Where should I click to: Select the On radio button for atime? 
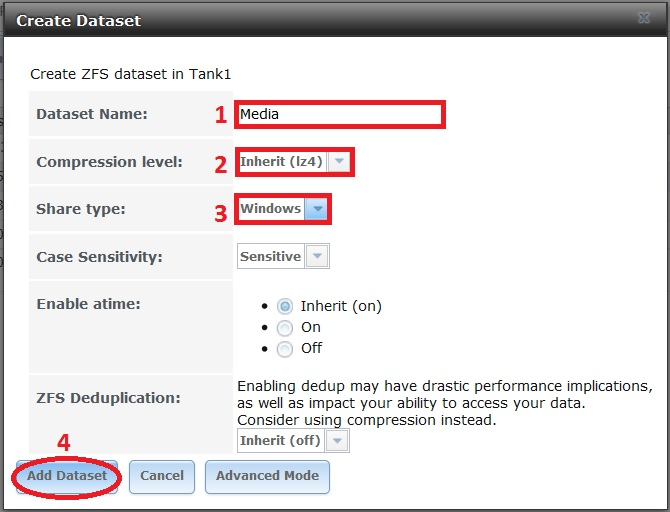click(285, 328)
